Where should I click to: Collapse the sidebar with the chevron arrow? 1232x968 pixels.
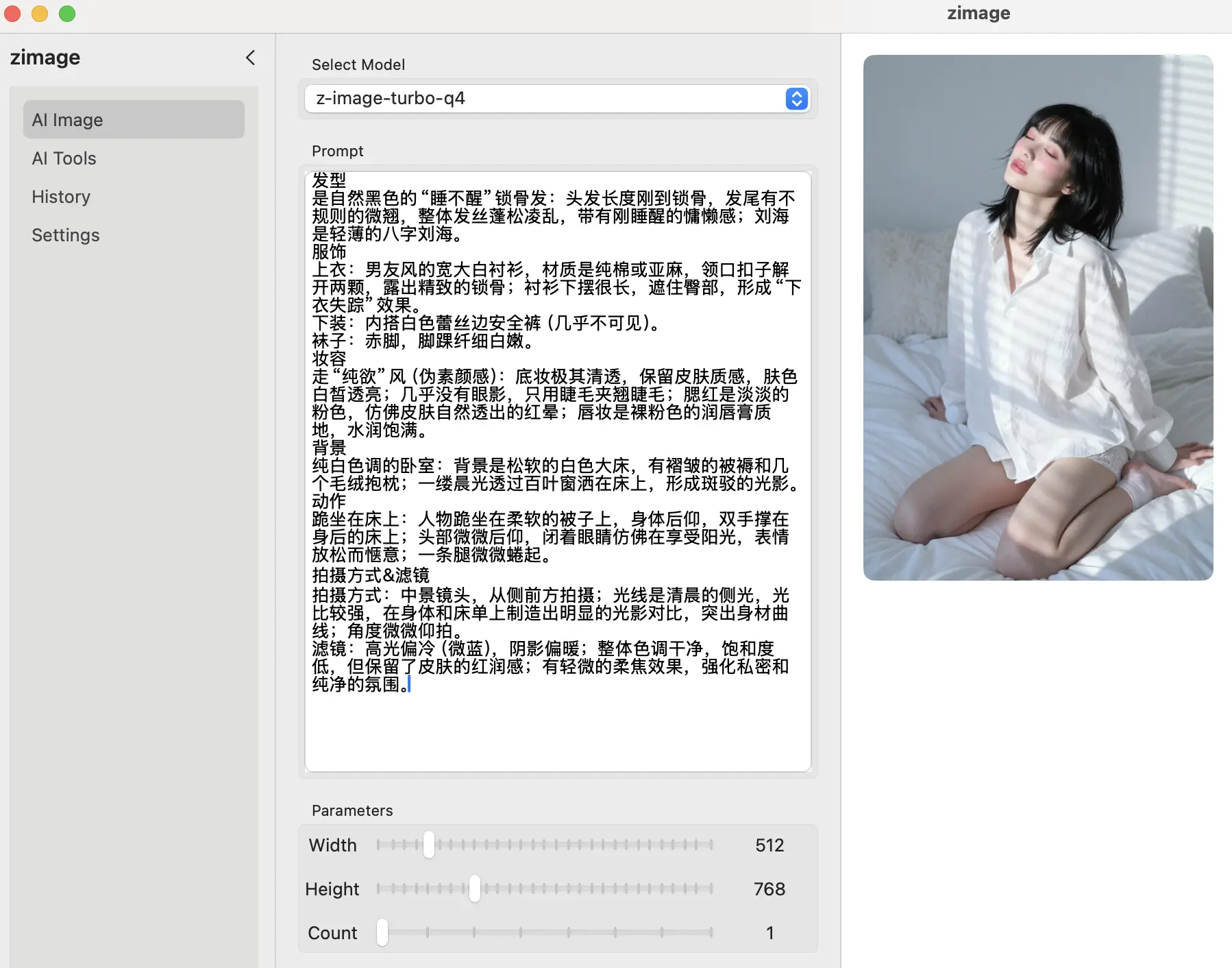(251, 58)
